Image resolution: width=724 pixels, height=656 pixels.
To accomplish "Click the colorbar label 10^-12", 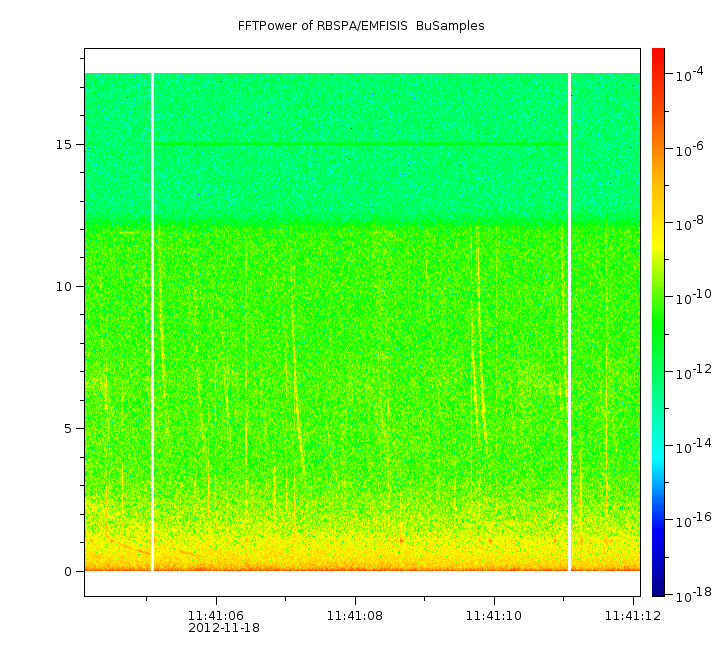I will (693, 372).
